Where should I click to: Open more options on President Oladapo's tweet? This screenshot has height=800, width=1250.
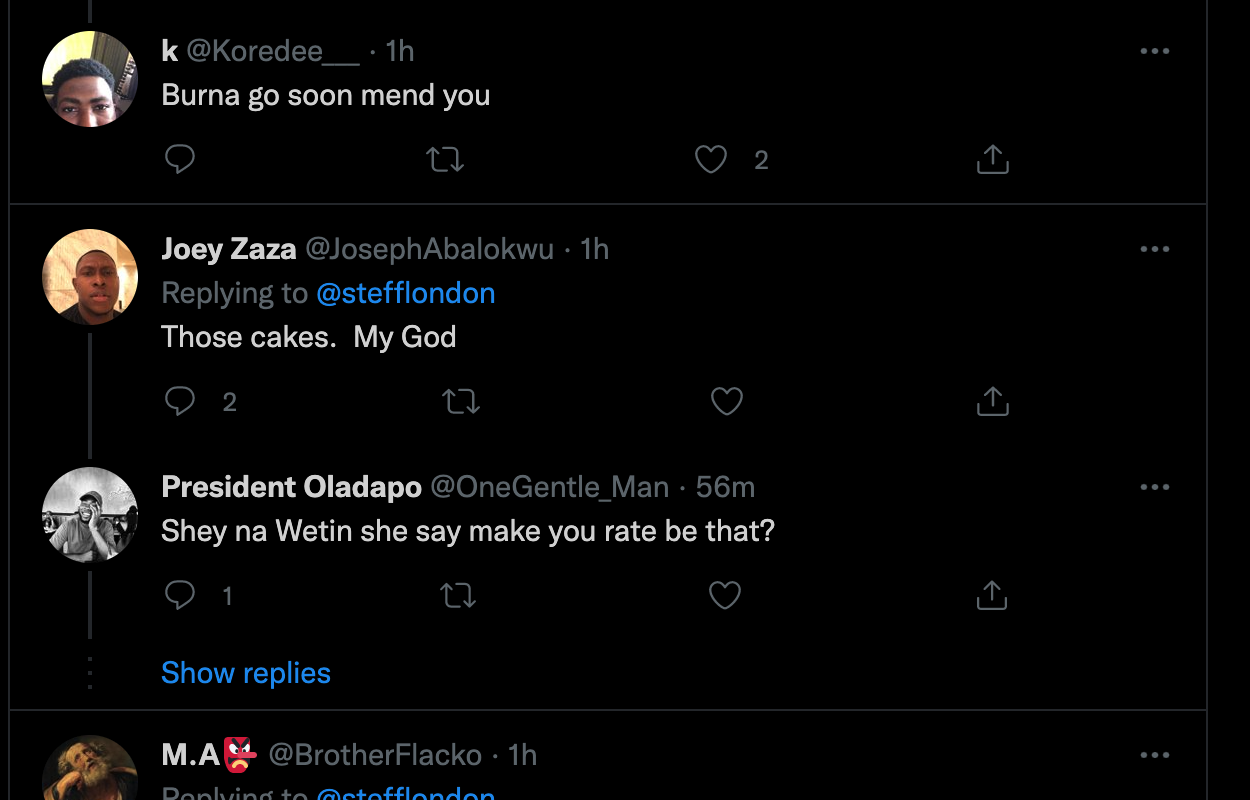[x=1154, y=487]
